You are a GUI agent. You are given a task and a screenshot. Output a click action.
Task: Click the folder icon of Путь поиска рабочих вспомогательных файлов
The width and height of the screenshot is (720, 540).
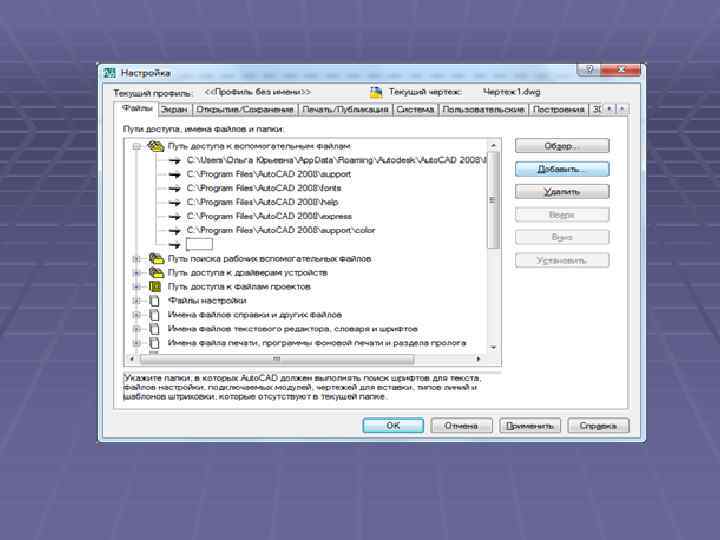156,259
